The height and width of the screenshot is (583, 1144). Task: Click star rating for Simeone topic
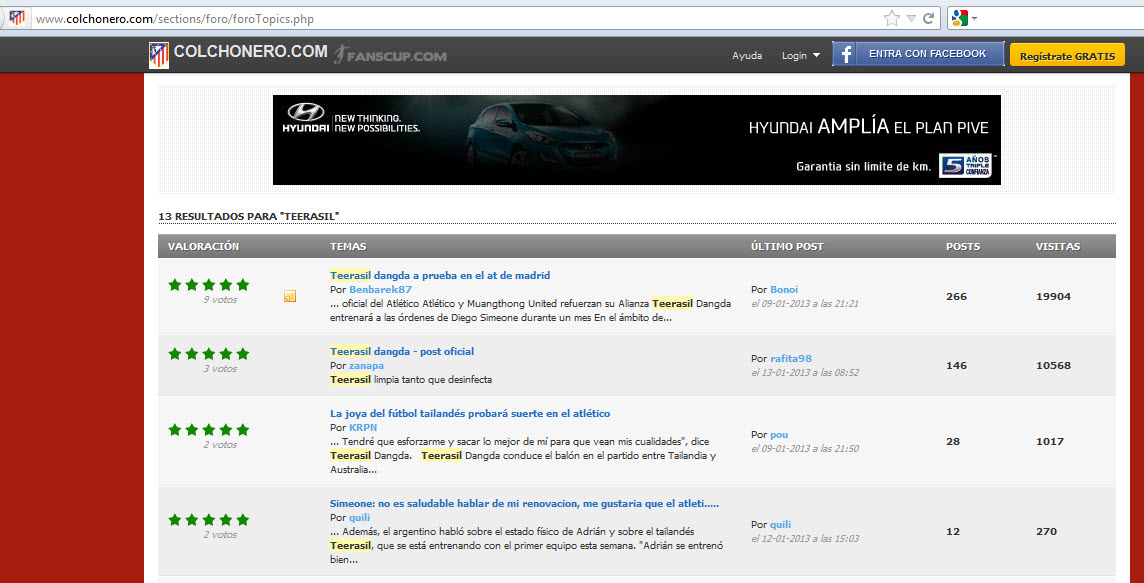(209, 520)
